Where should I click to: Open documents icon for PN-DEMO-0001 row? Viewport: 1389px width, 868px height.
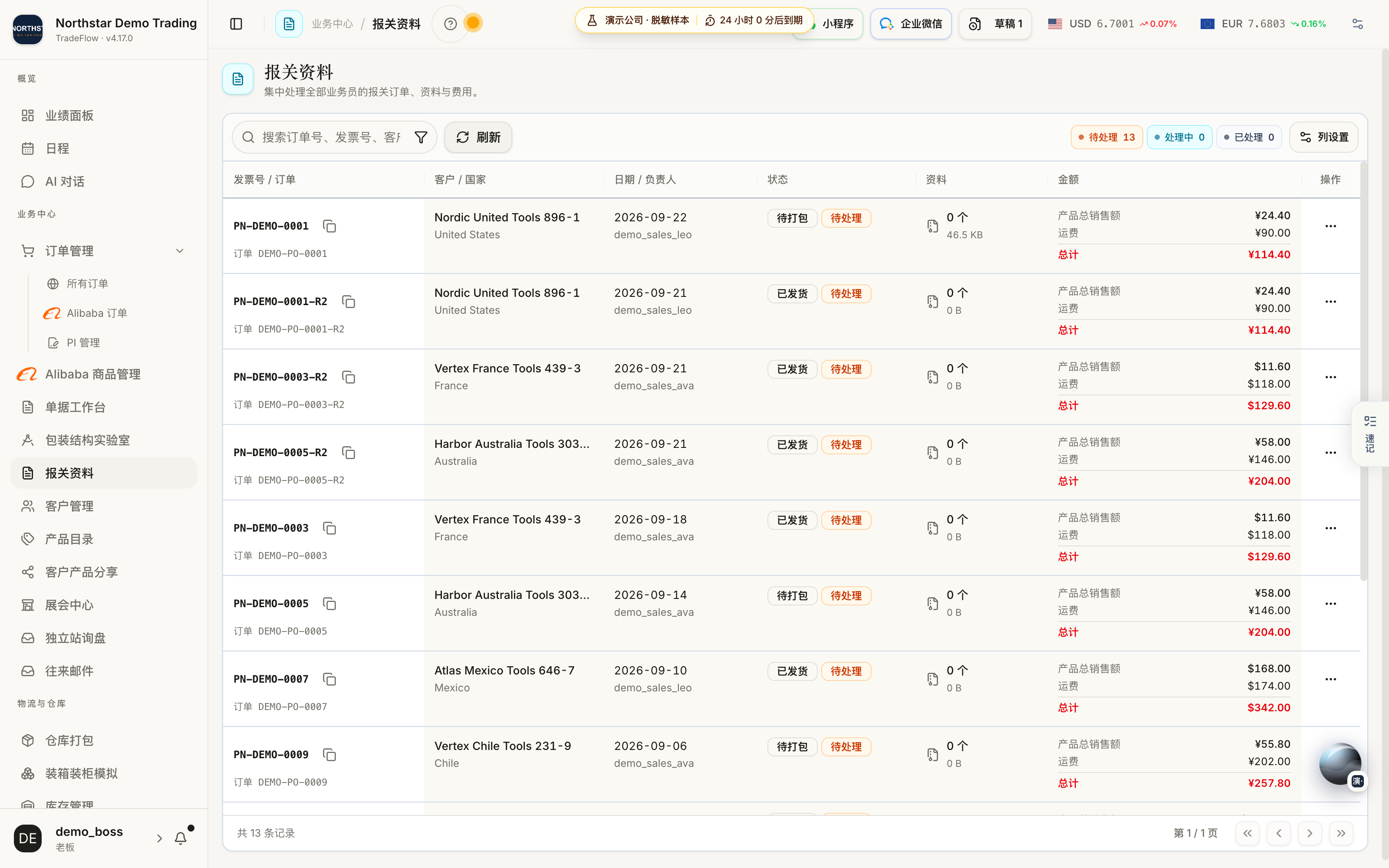pyautogui.click(x=933, y=226)
